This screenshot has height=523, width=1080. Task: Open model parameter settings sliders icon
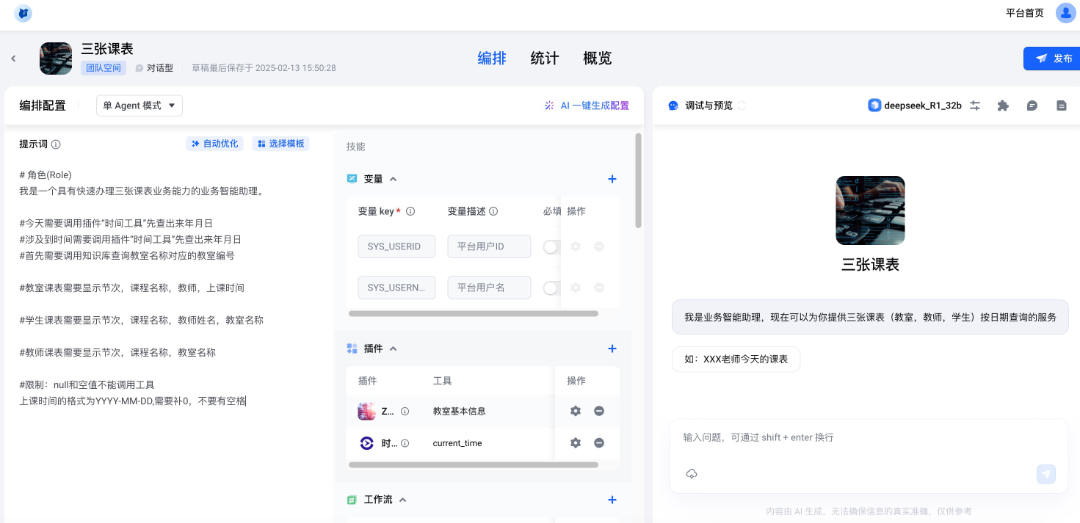(975, 105)
